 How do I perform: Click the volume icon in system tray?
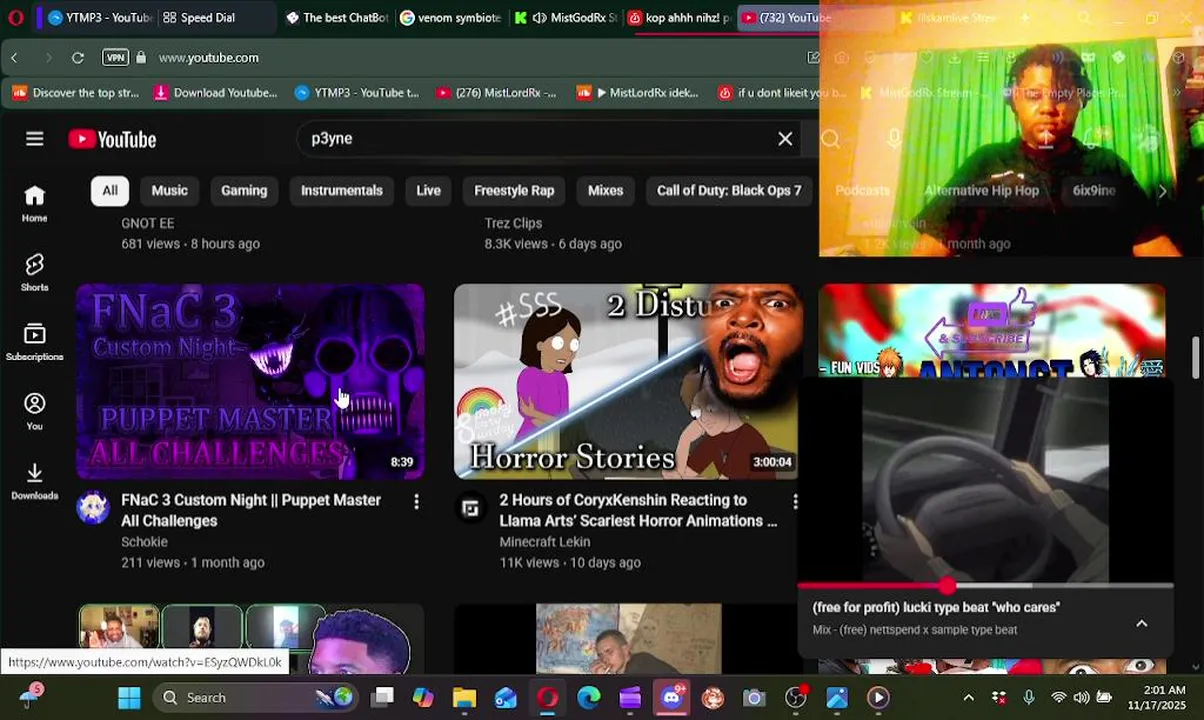point(1081,697)
